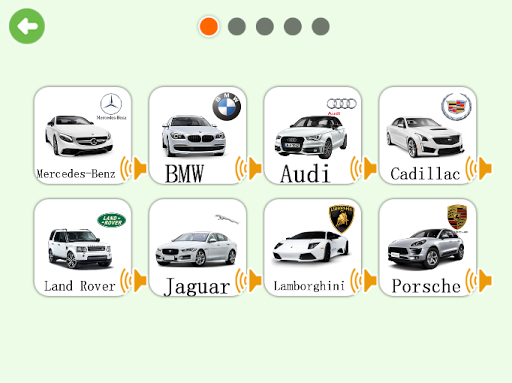
Task: Play the Lamborghini speaker sound icon
Action: (363, 281)
